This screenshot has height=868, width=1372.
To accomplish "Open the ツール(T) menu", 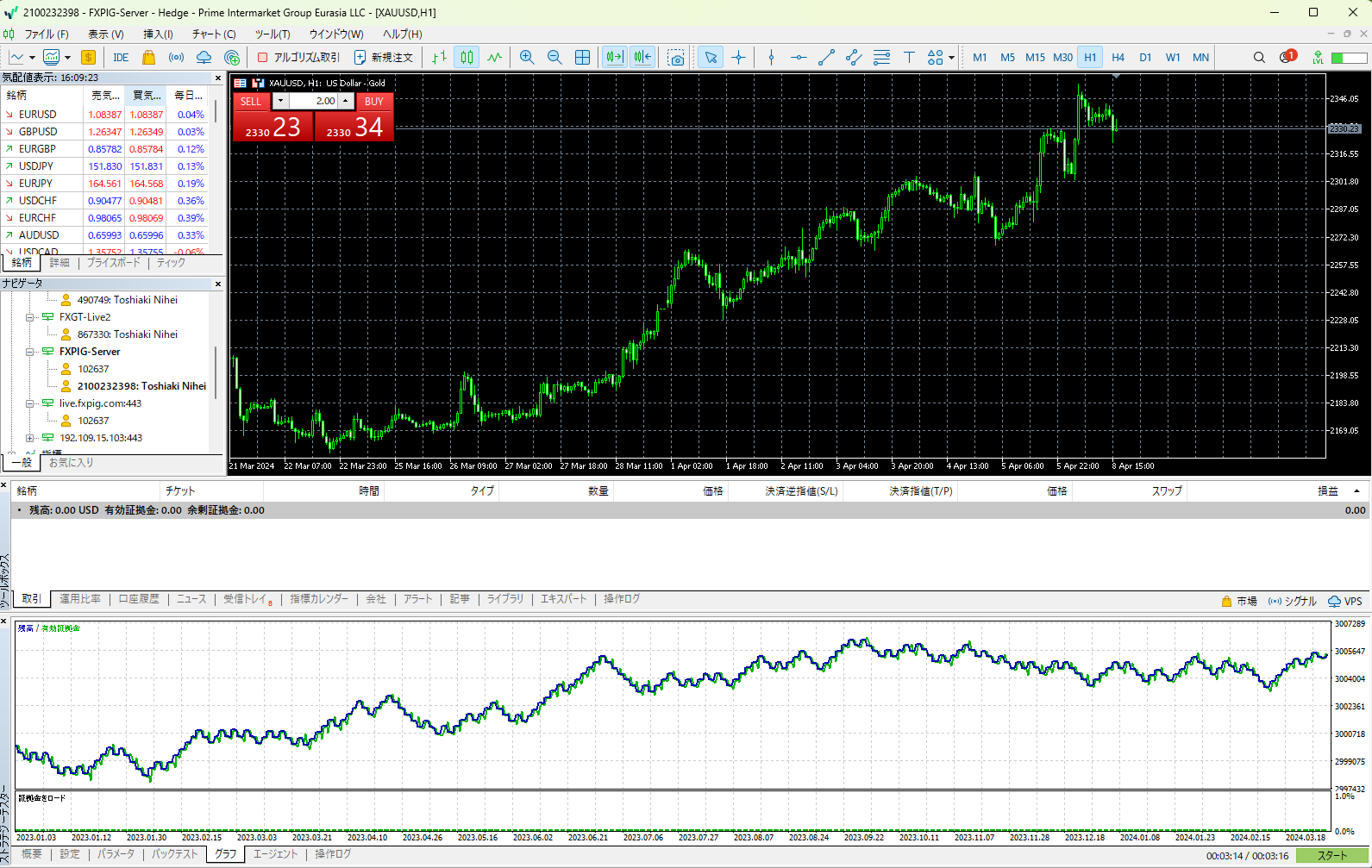I will tap(273, 34).
